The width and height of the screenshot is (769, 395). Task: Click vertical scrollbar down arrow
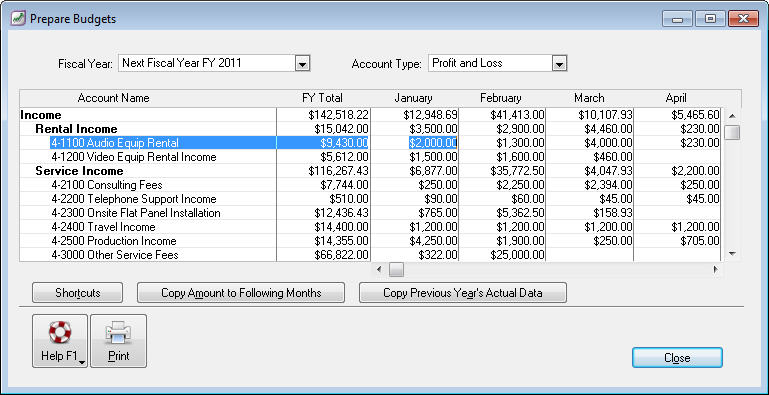click(732, 254)
